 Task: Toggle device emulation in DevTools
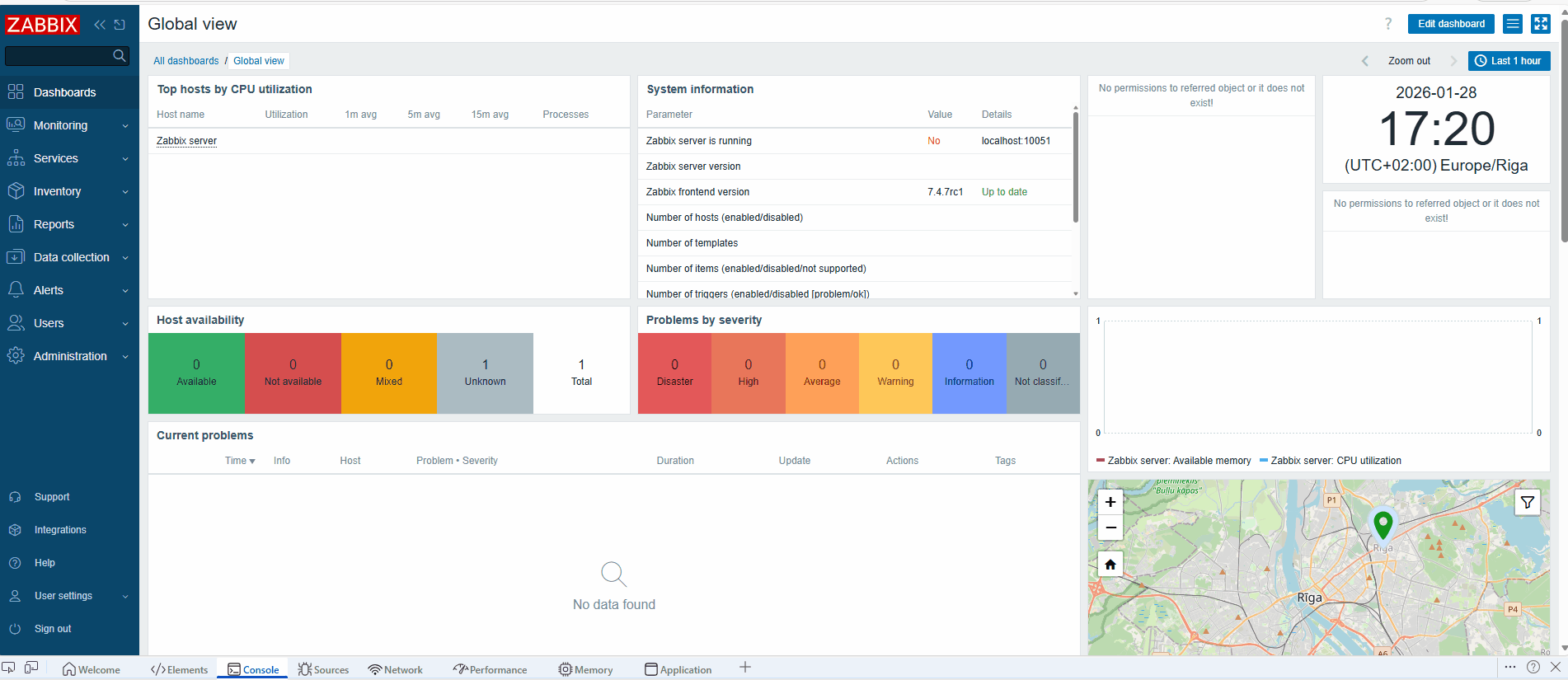coord(31,668)
